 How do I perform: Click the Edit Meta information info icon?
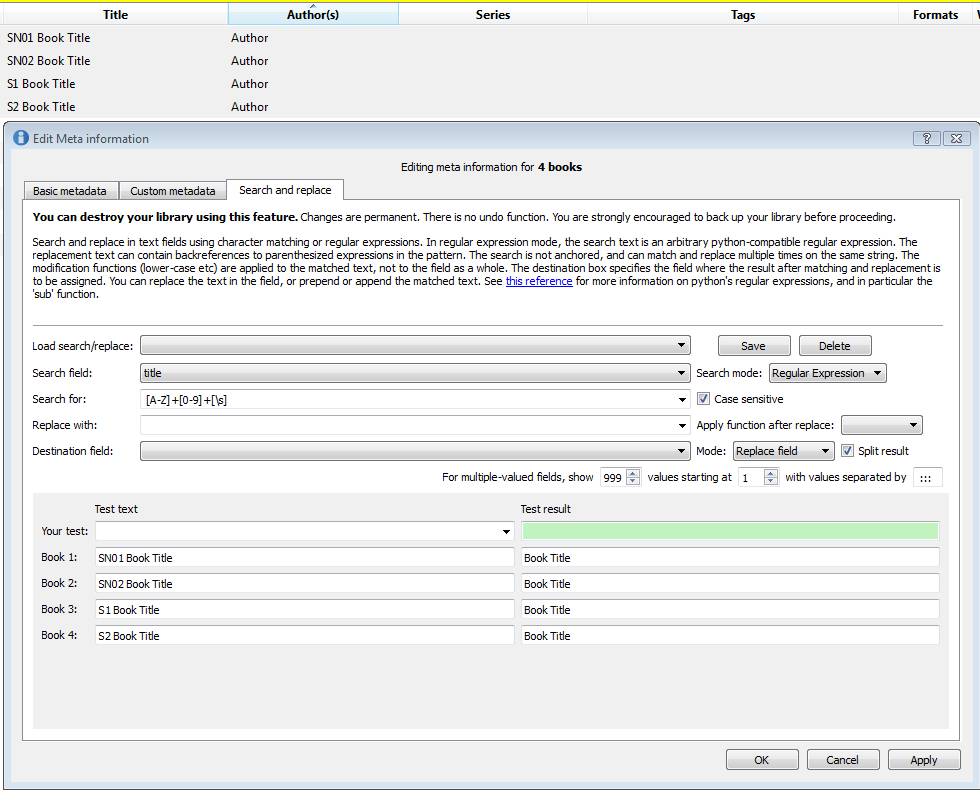coord(20,139)
